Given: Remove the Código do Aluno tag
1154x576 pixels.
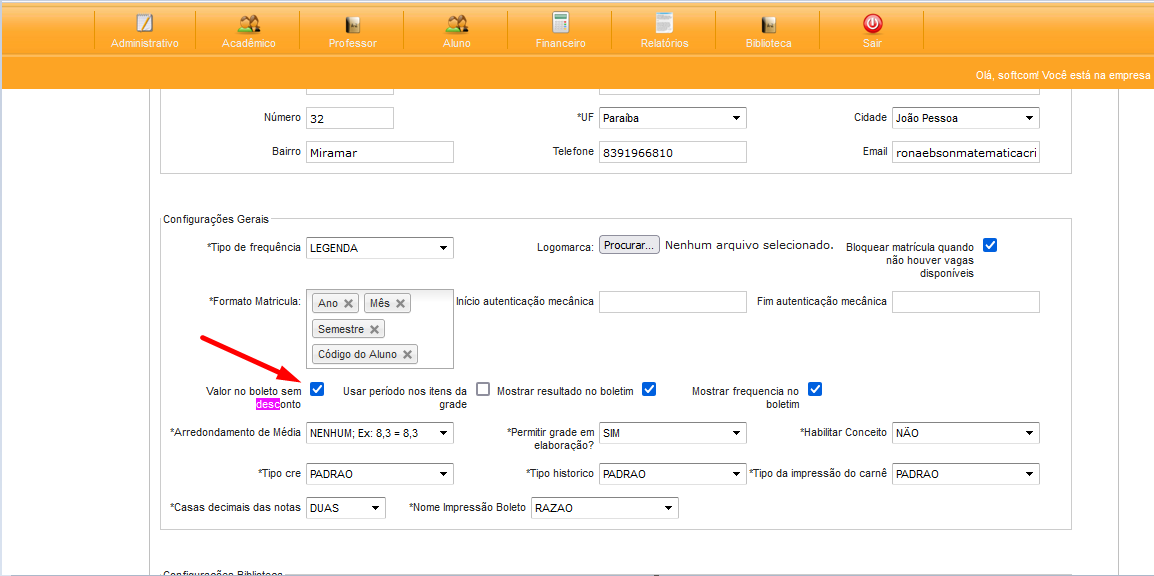Looking at the screenshot, I should pyautogui.click(x=407, y=355).
